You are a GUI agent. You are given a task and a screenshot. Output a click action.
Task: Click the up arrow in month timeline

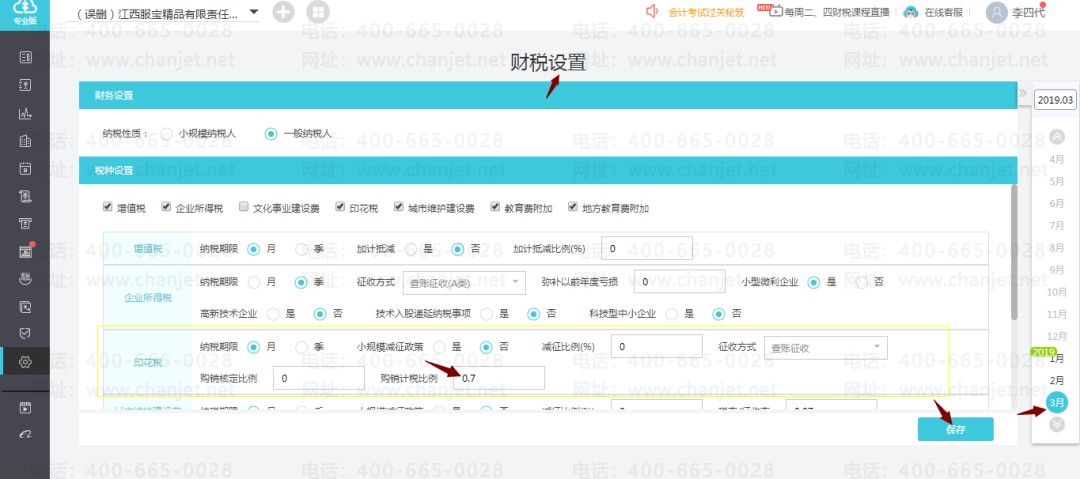[1057, 136]
